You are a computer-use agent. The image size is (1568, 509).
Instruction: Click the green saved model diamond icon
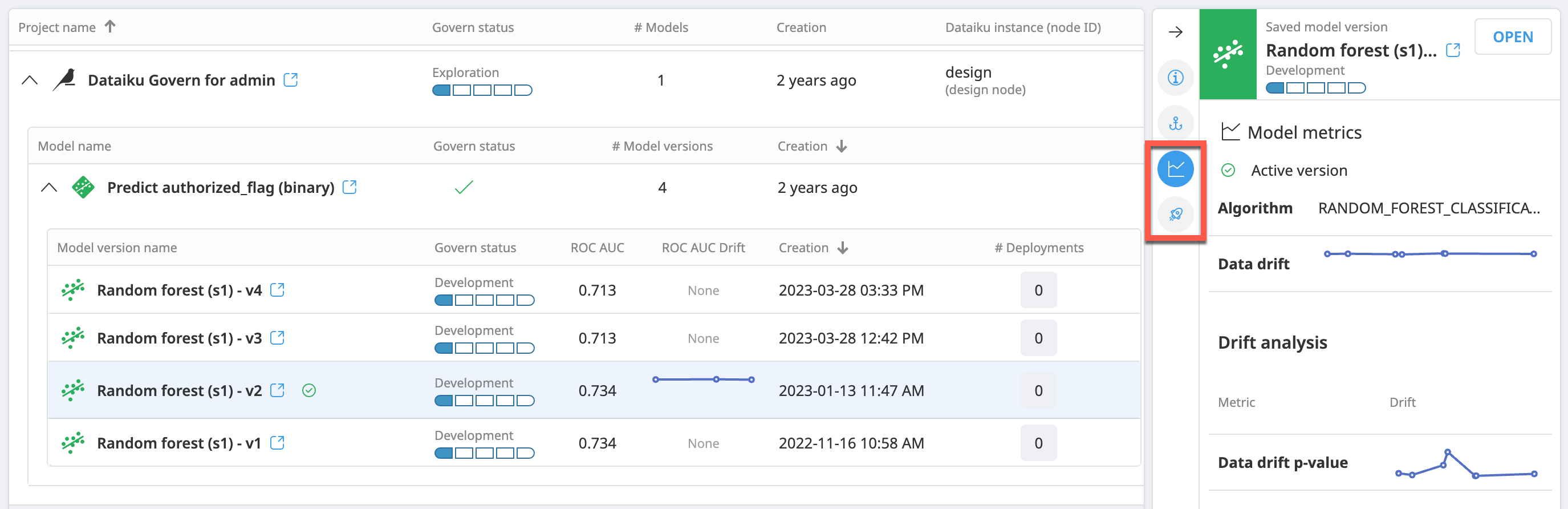click(83, 188)
